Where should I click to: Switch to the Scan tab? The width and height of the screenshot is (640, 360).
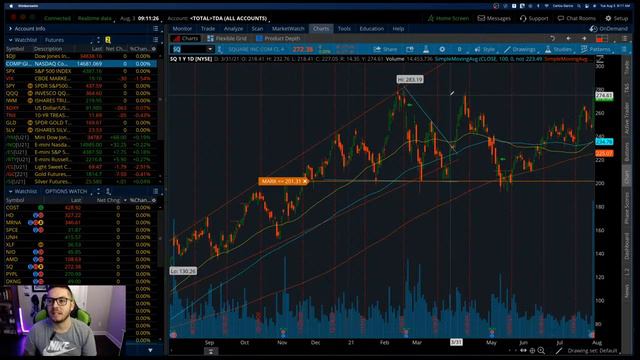[x=257, y=29]
